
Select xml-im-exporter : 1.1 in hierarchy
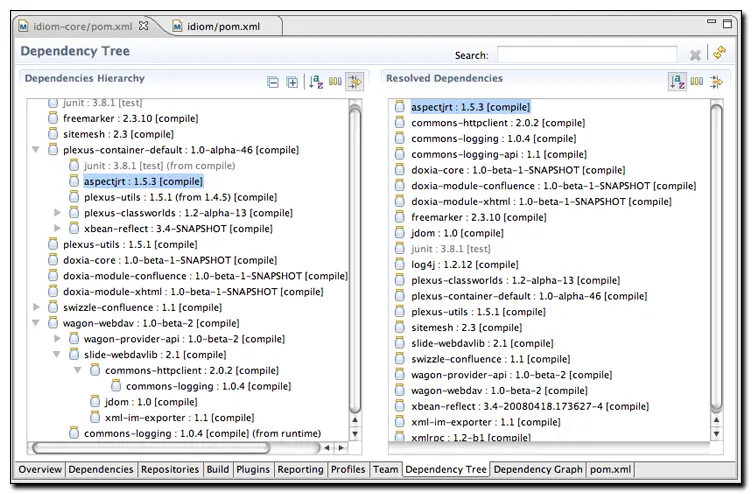(179, 418)
